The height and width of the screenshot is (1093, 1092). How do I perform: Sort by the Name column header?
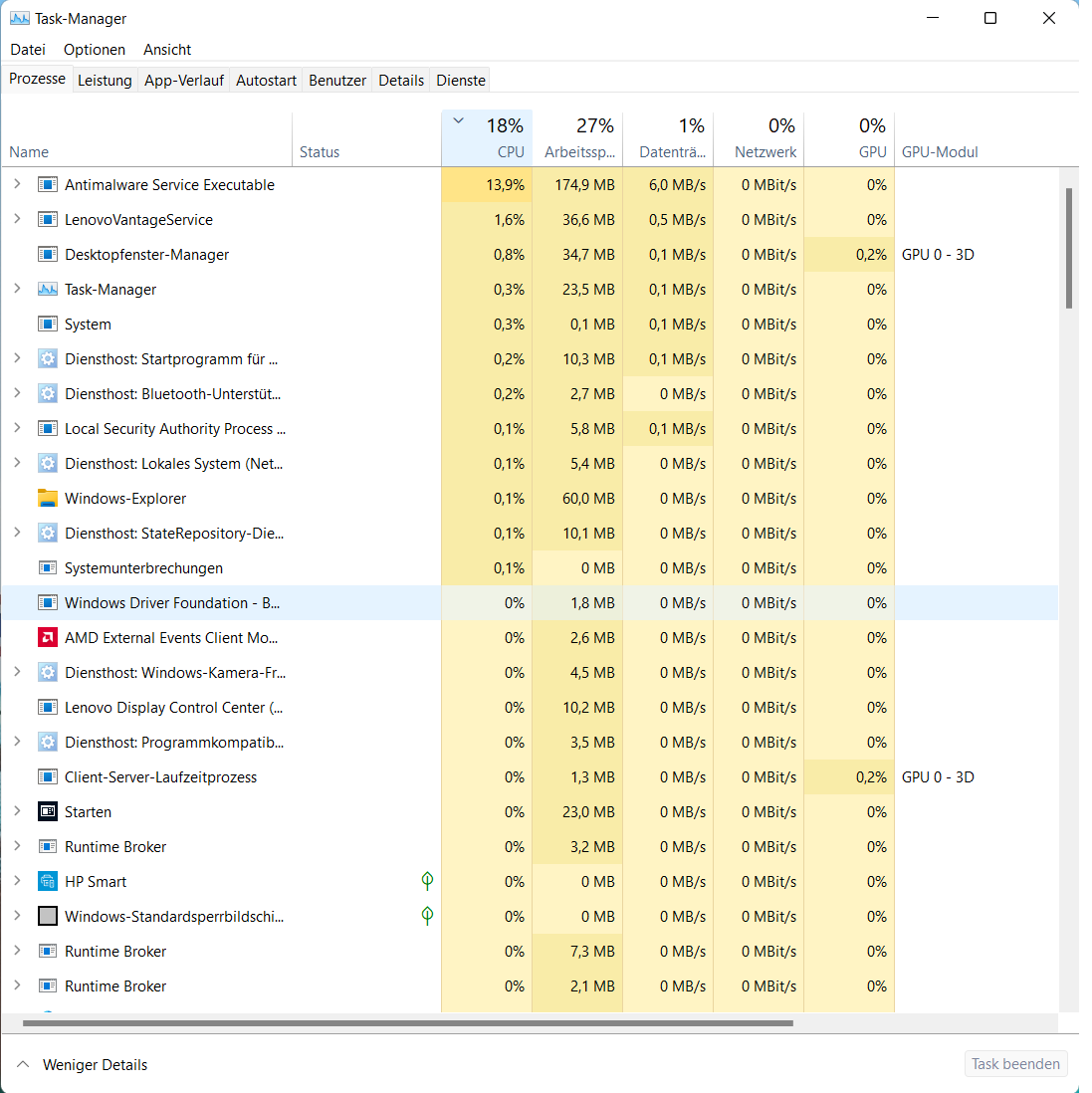pos(146,138)
